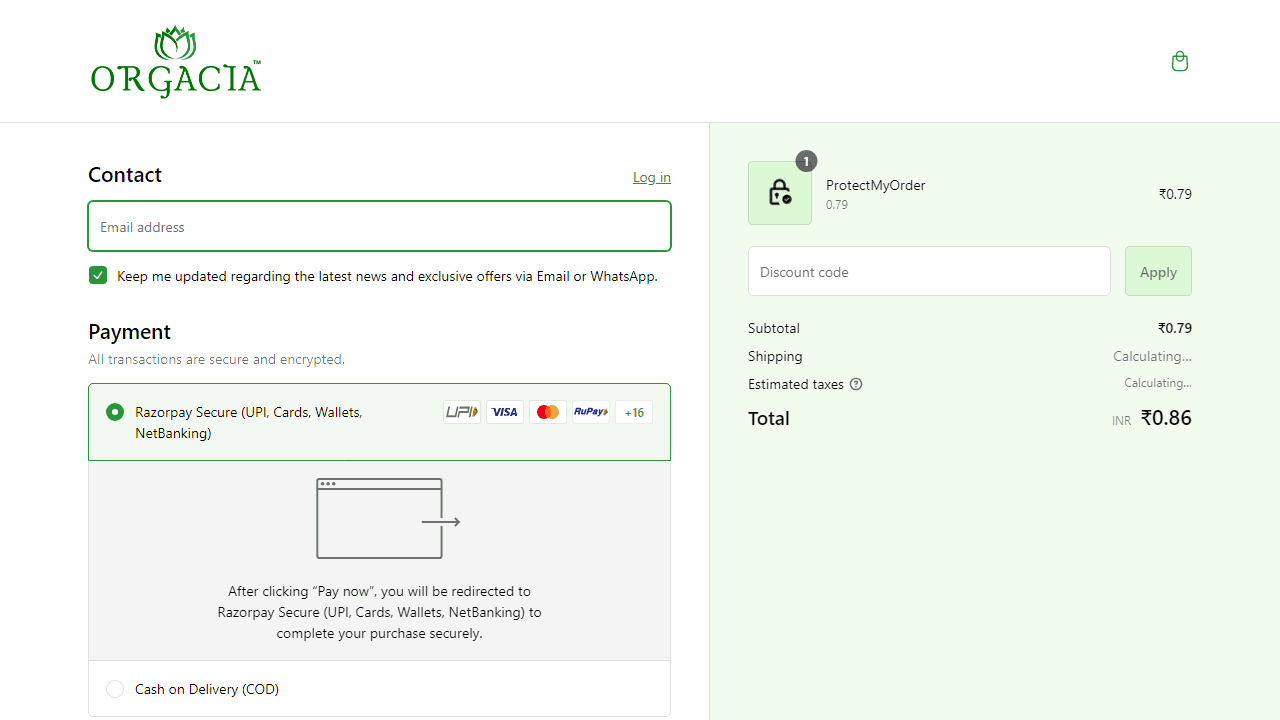Click the Shipping label
The height and width of the screenshot is (720, 1280).
click(x=775, y=356)
